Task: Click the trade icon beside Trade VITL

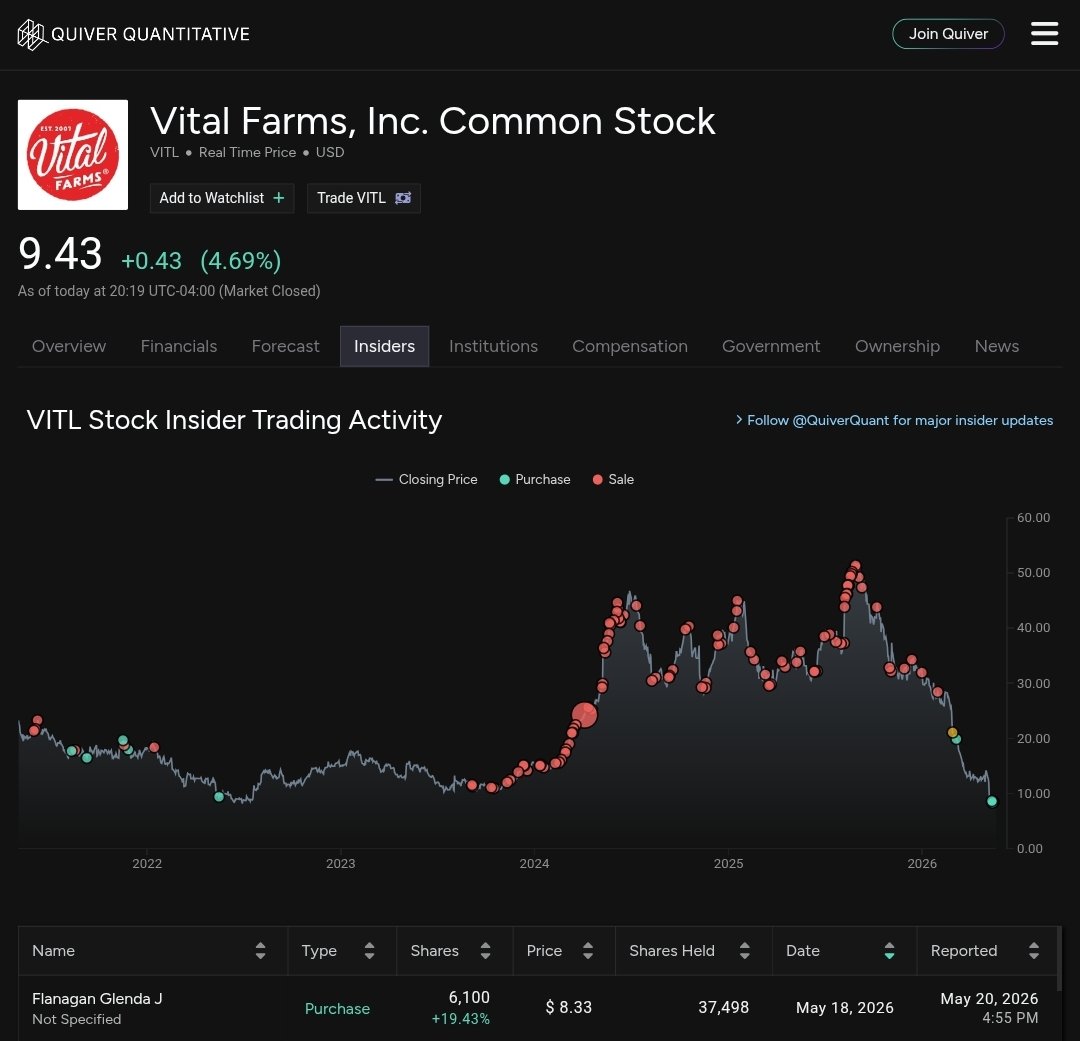Action: pos(403,198)
